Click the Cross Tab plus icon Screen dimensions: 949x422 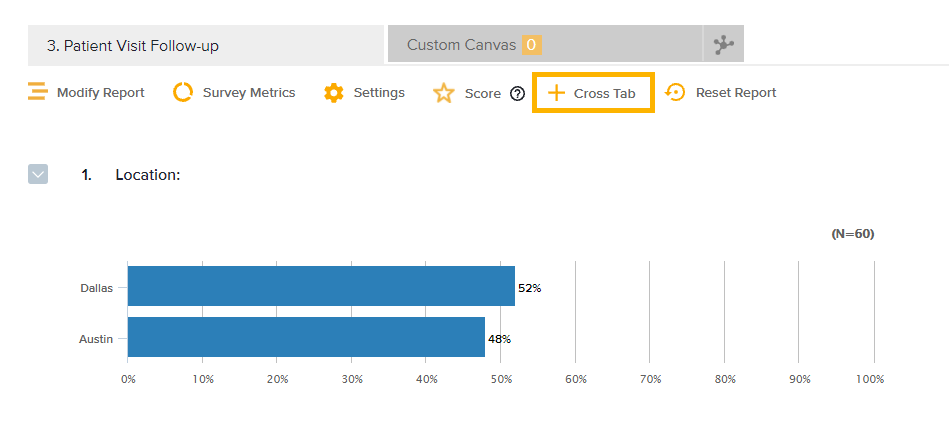tap(557, 93)
